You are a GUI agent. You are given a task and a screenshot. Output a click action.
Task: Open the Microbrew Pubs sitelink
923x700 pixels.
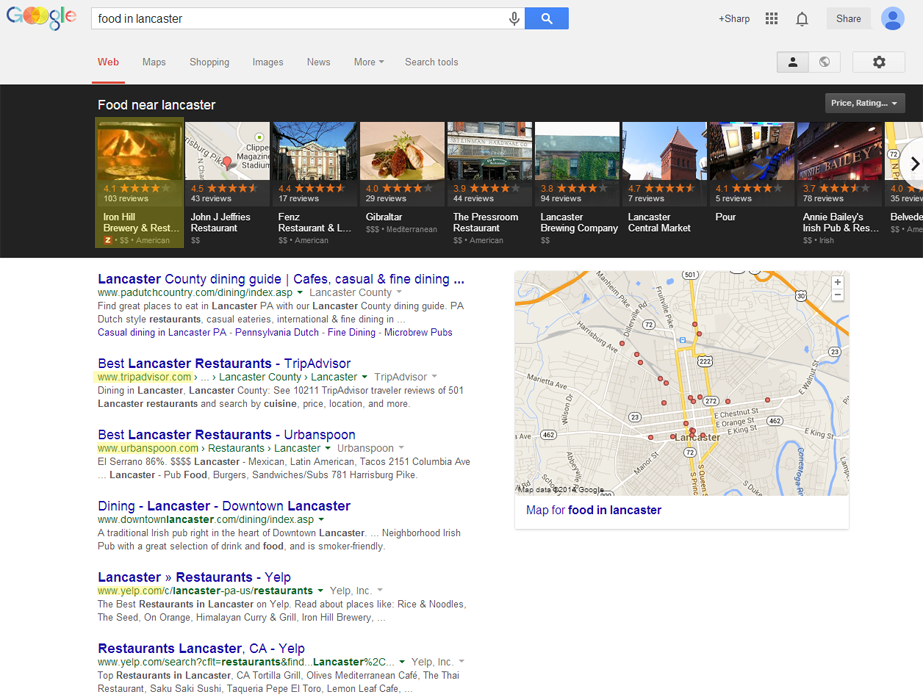418,333
